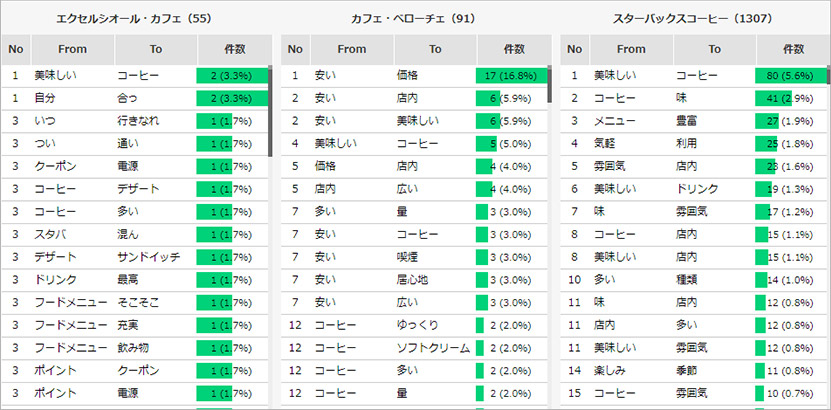Click scrollbar thumb of カフェ・ベローチェ table
This screenshot has width=831, height=410.
550,84
